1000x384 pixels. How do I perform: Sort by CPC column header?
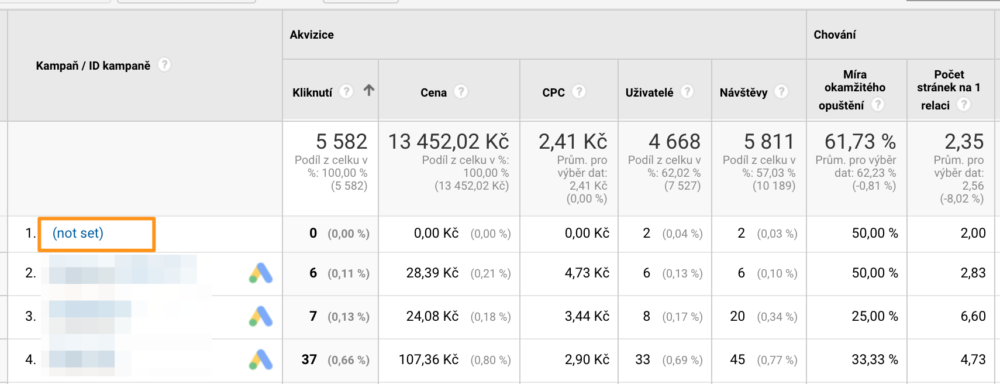point(553,92)
